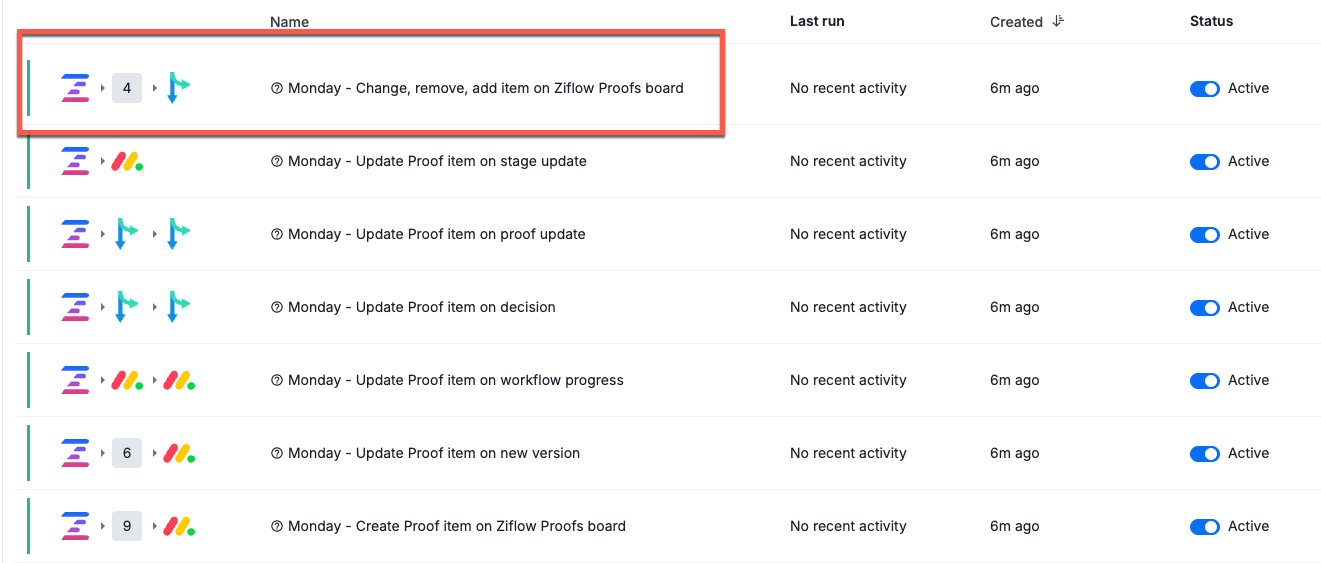The image size is (1321, 563).
Task: Click the Ziflow icon in the Create Proof row
Action: tap(75, 526)
